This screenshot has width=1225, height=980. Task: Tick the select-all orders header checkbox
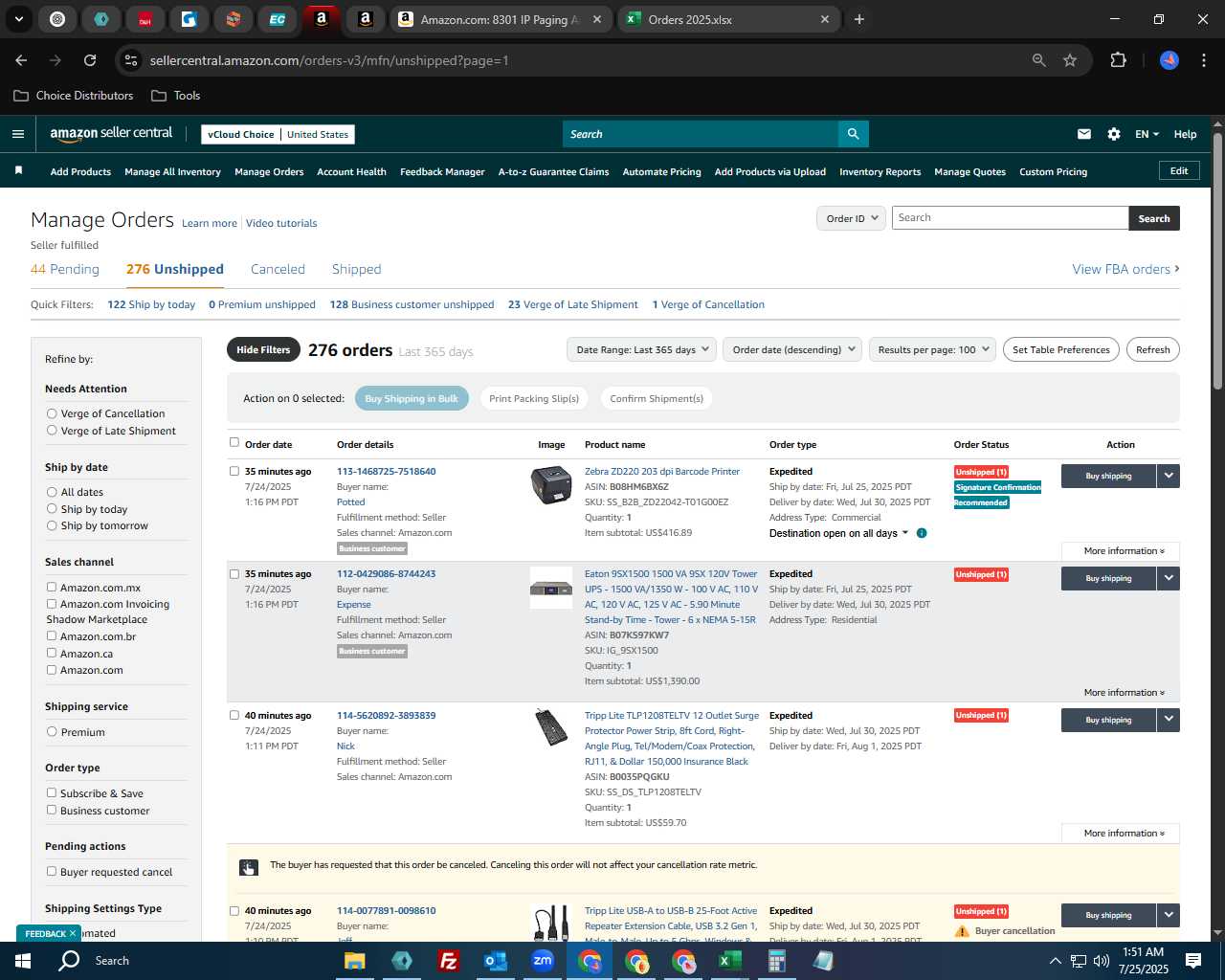tap(234, 442)
